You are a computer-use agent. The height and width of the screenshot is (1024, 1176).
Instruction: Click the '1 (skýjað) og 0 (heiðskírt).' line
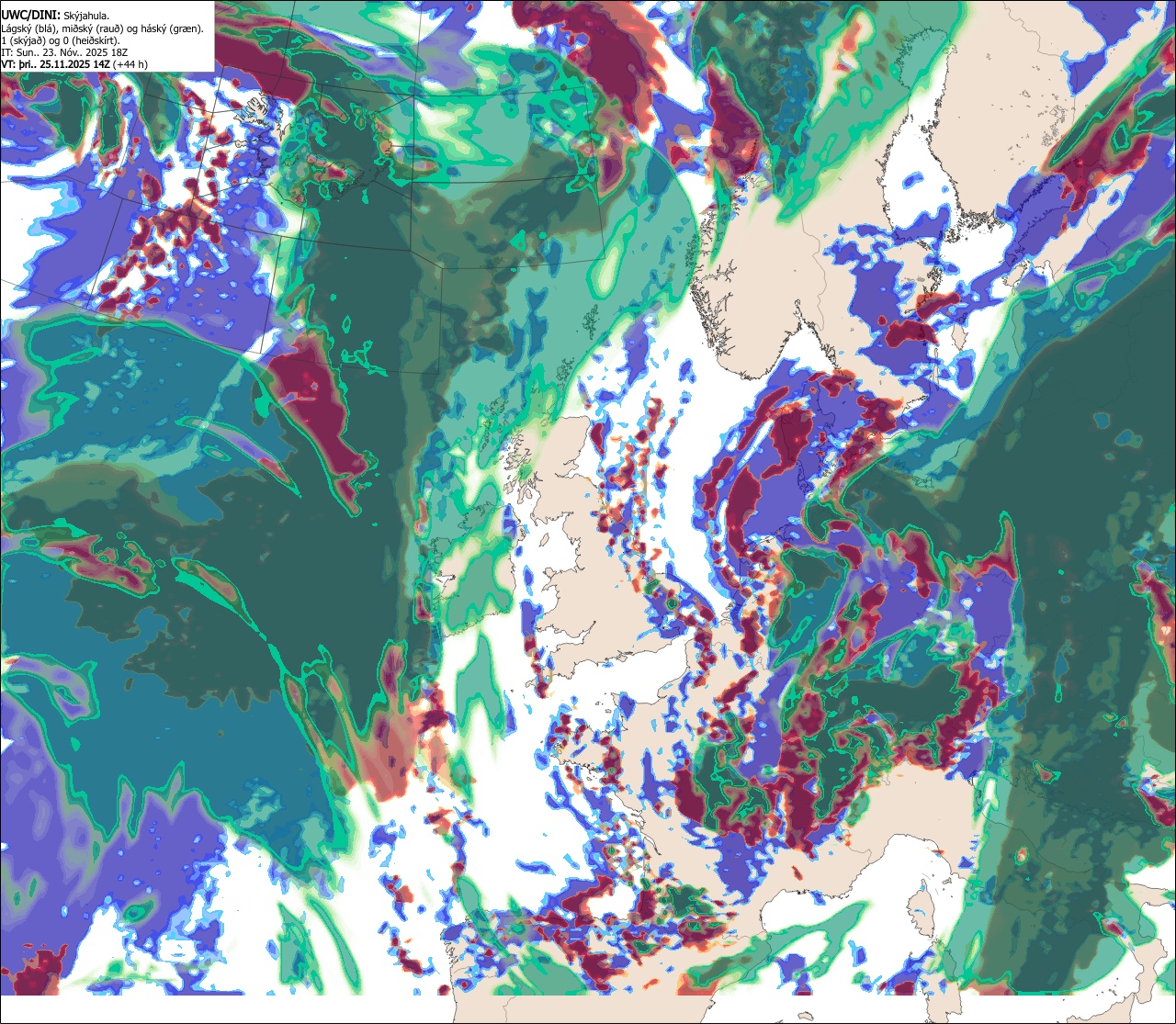click(60, 40)
